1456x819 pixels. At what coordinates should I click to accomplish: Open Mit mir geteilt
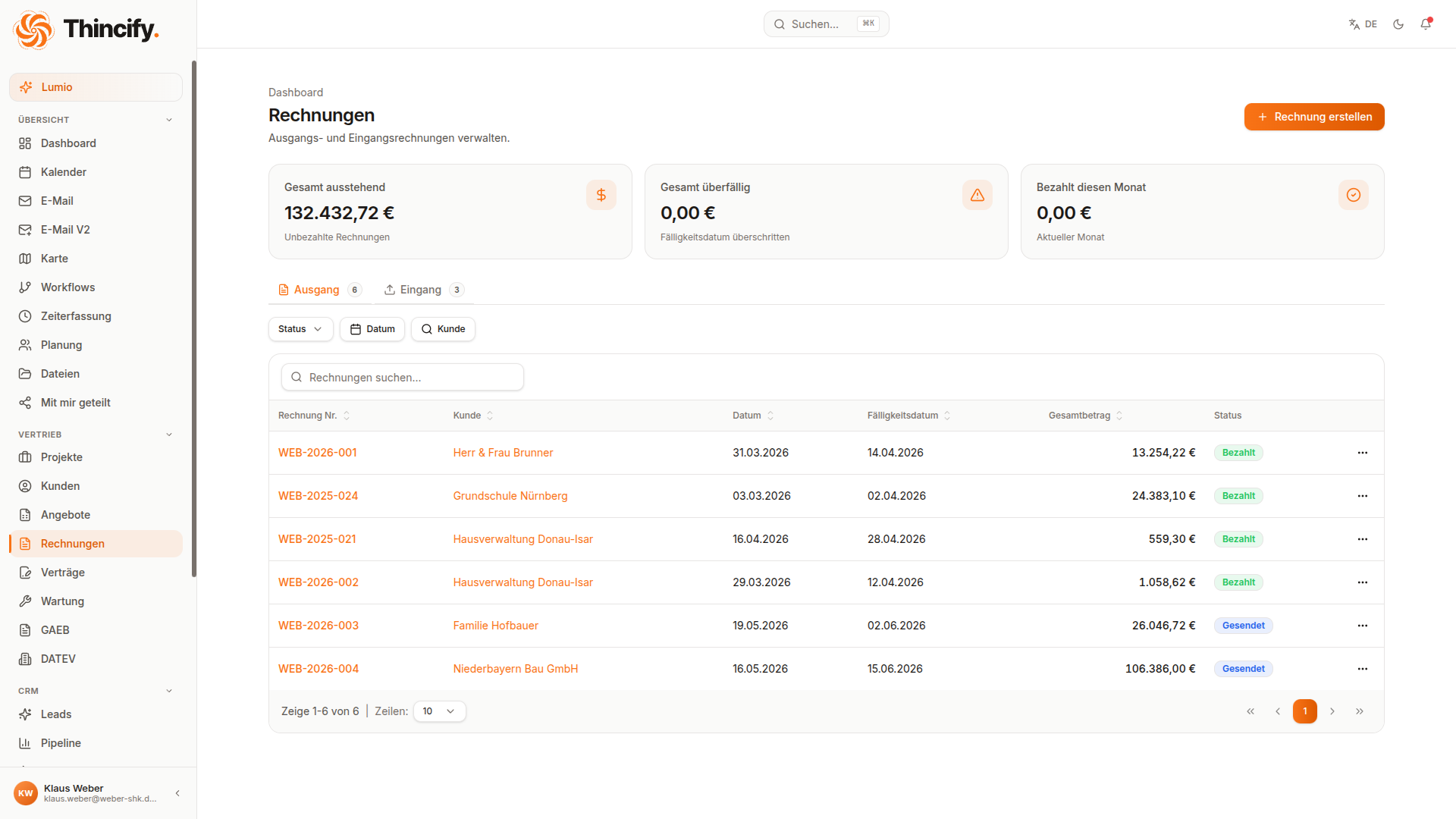[x=96, y=403]
